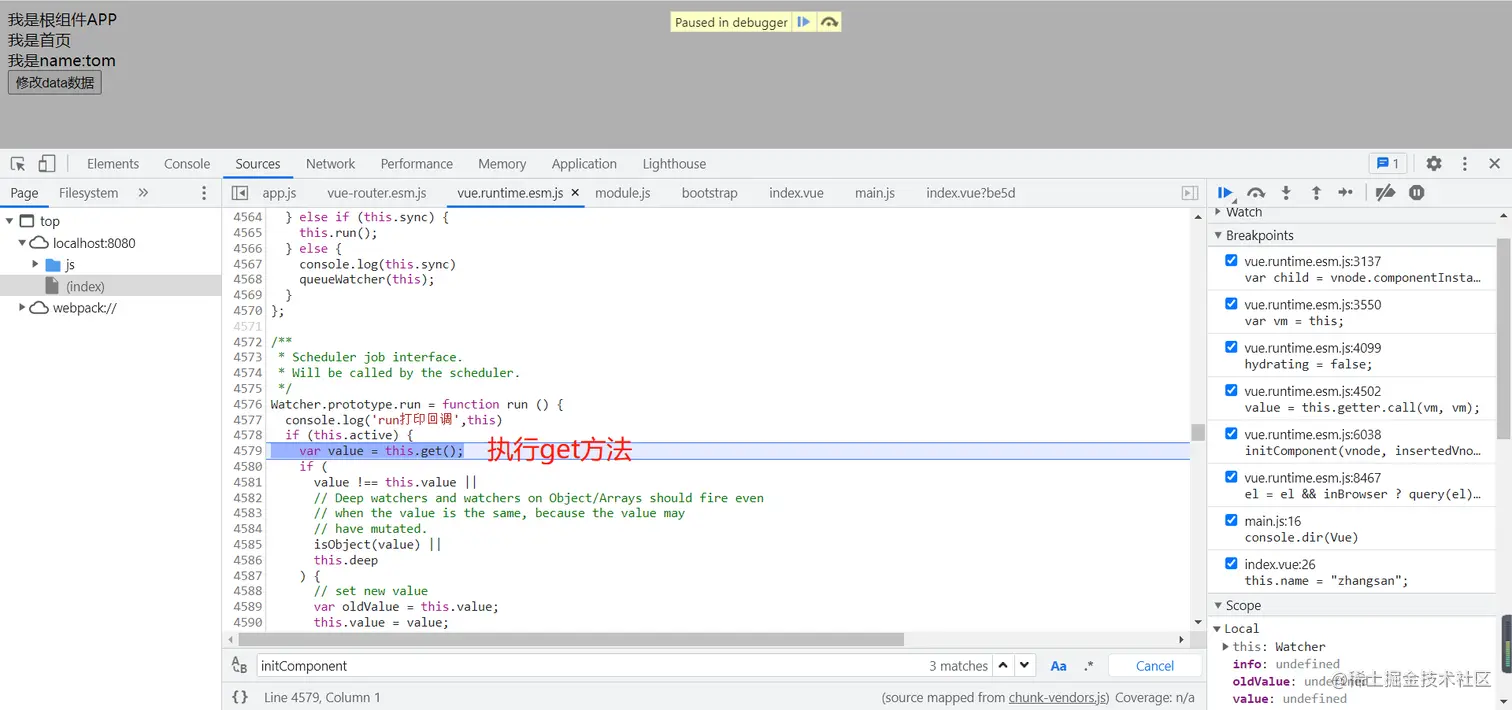Uncheck breakpoint vue.runtime.esm.js:4502

pyautogui.click(x=1231, y=390)
